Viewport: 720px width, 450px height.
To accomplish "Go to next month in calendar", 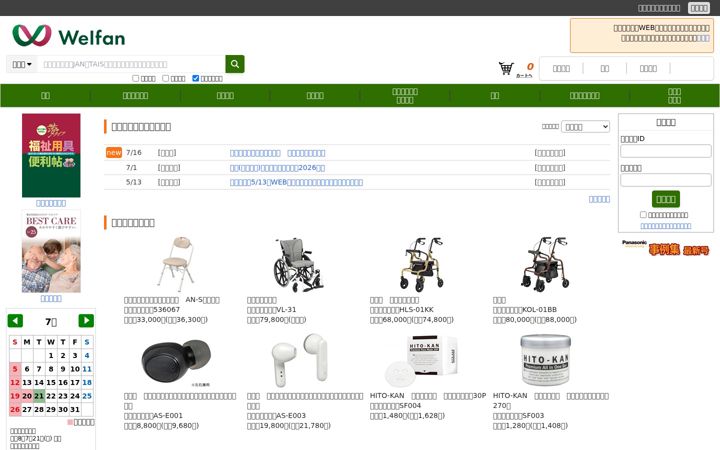I will [x=86, y=321].
